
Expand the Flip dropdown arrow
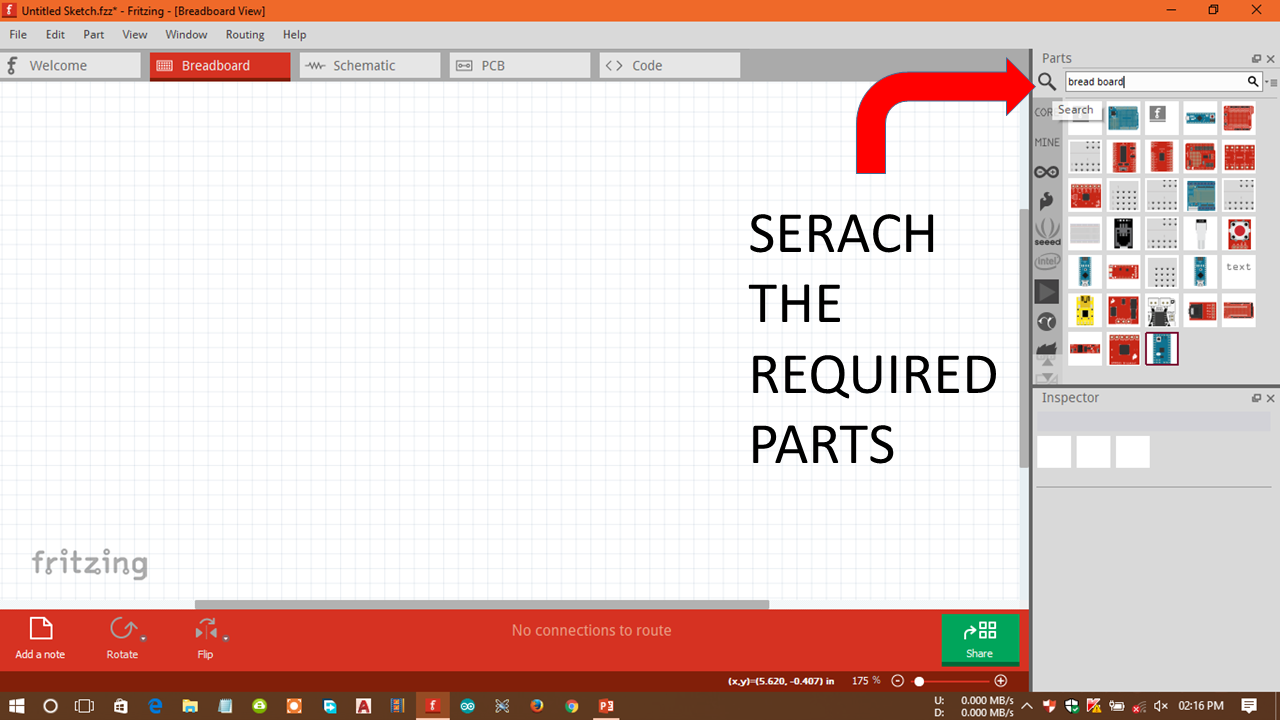point(226,637)
